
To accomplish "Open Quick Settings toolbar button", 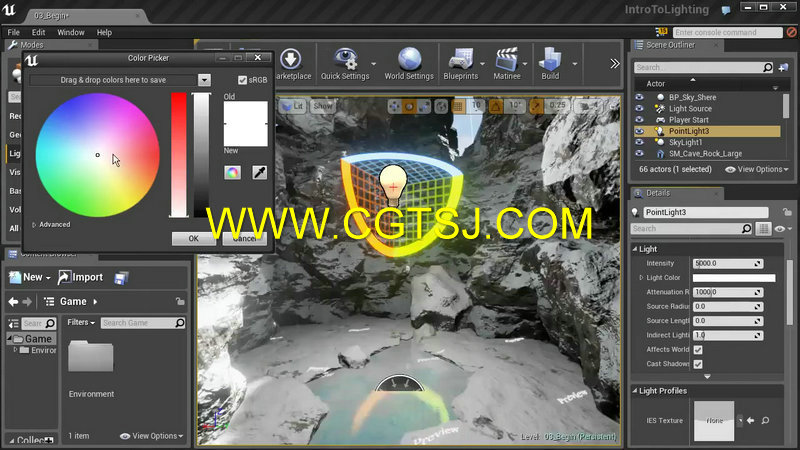I will click(x=345, y=64).
